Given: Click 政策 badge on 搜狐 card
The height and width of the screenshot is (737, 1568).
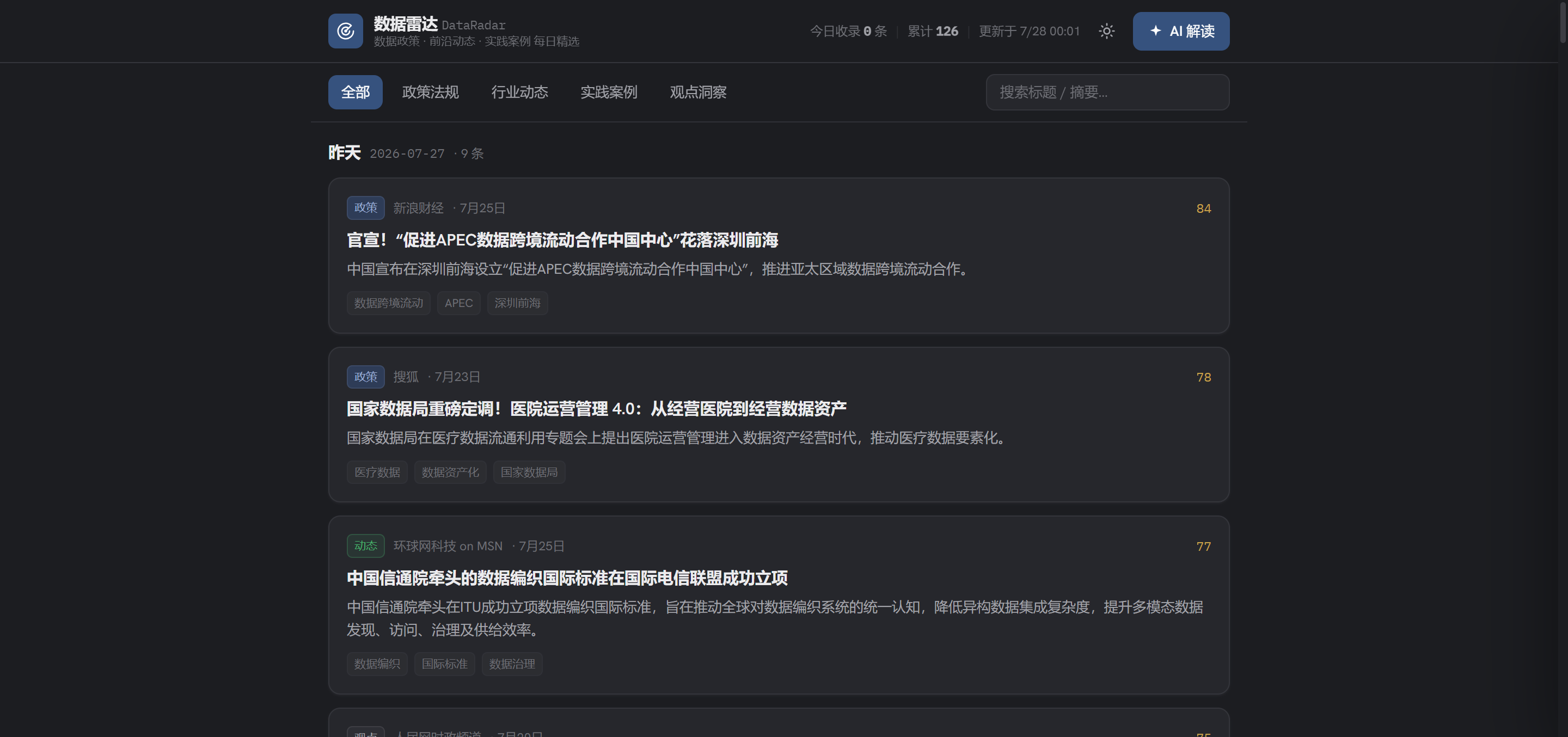Looking at the screenshot, I should coord(365,377).
